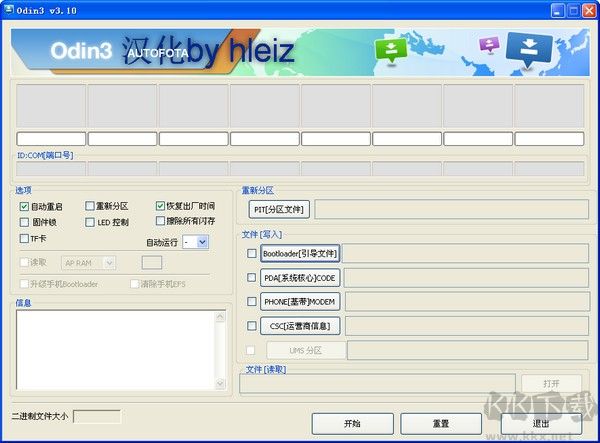Minimize the Odin3 window

coord(558,11)
